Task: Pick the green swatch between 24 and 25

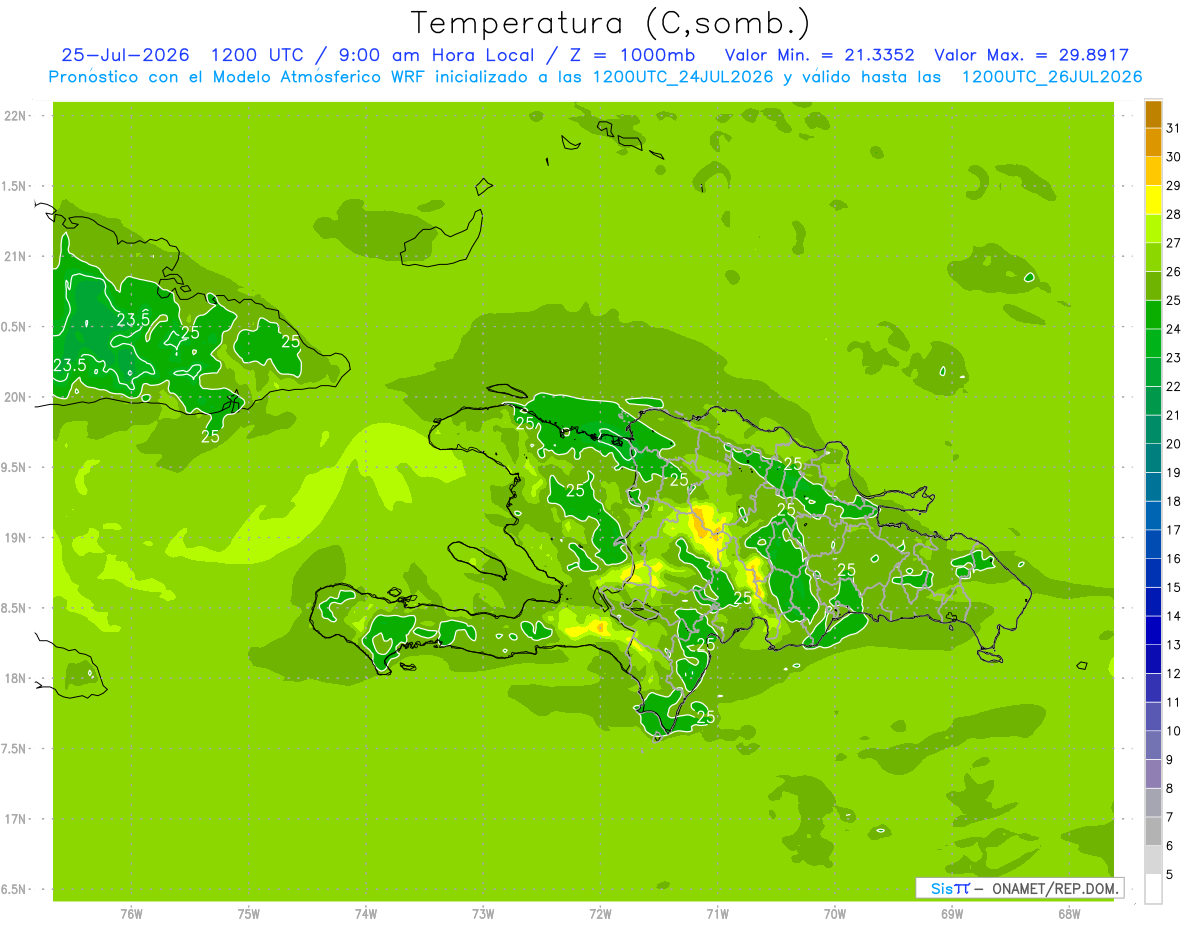Action: [1153, 315]
